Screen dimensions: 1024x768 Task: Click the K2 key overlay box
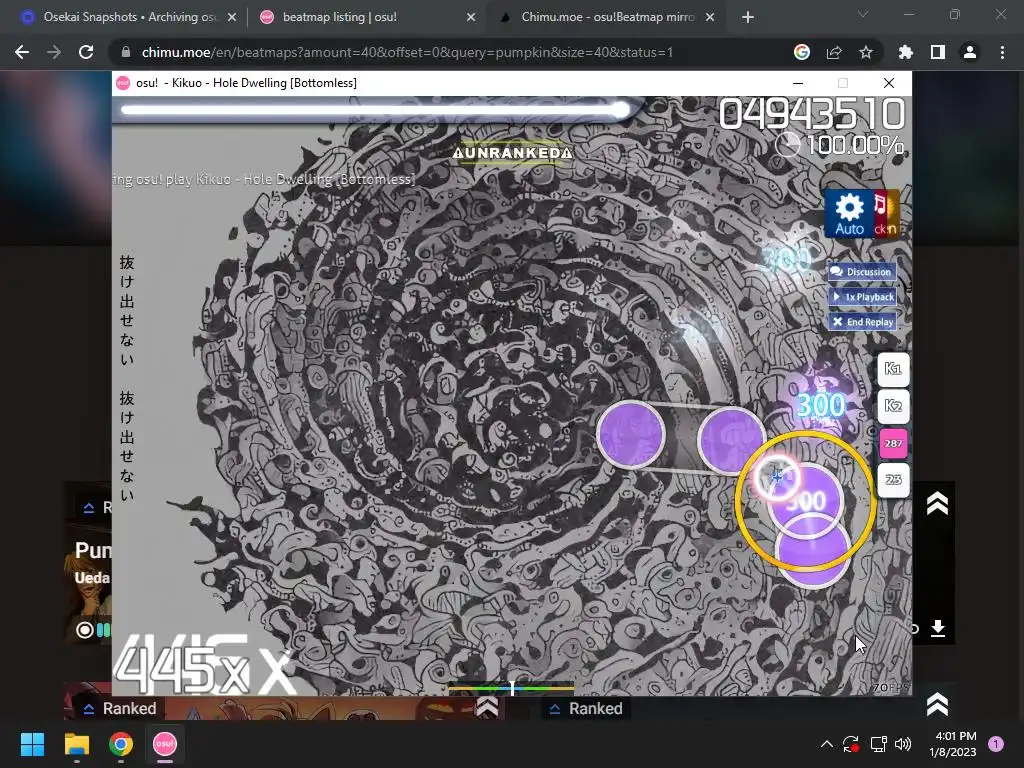(893, 406)
